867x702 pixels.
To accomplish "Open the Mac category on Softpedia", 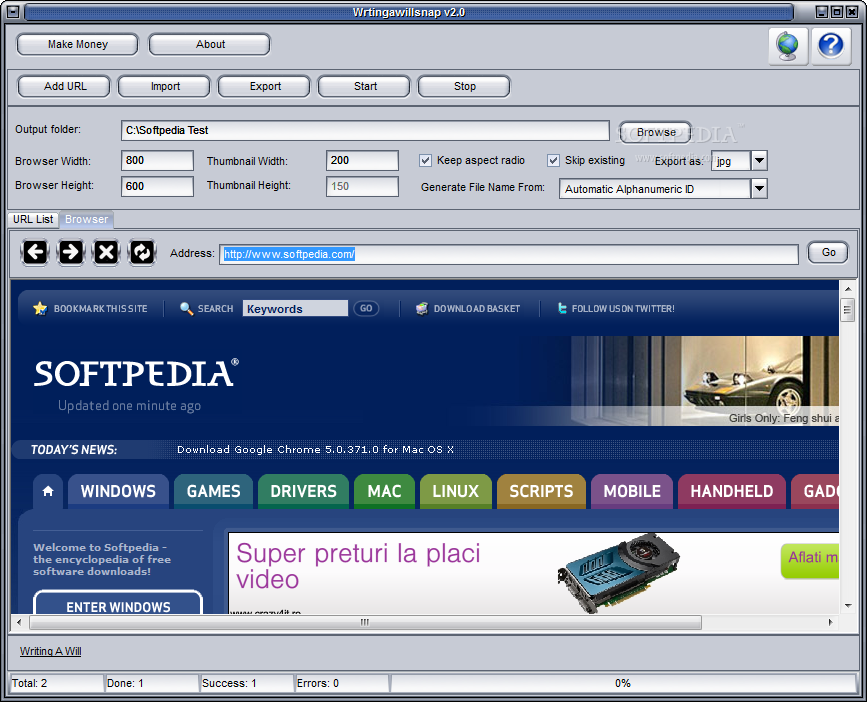I will [384, 491].
